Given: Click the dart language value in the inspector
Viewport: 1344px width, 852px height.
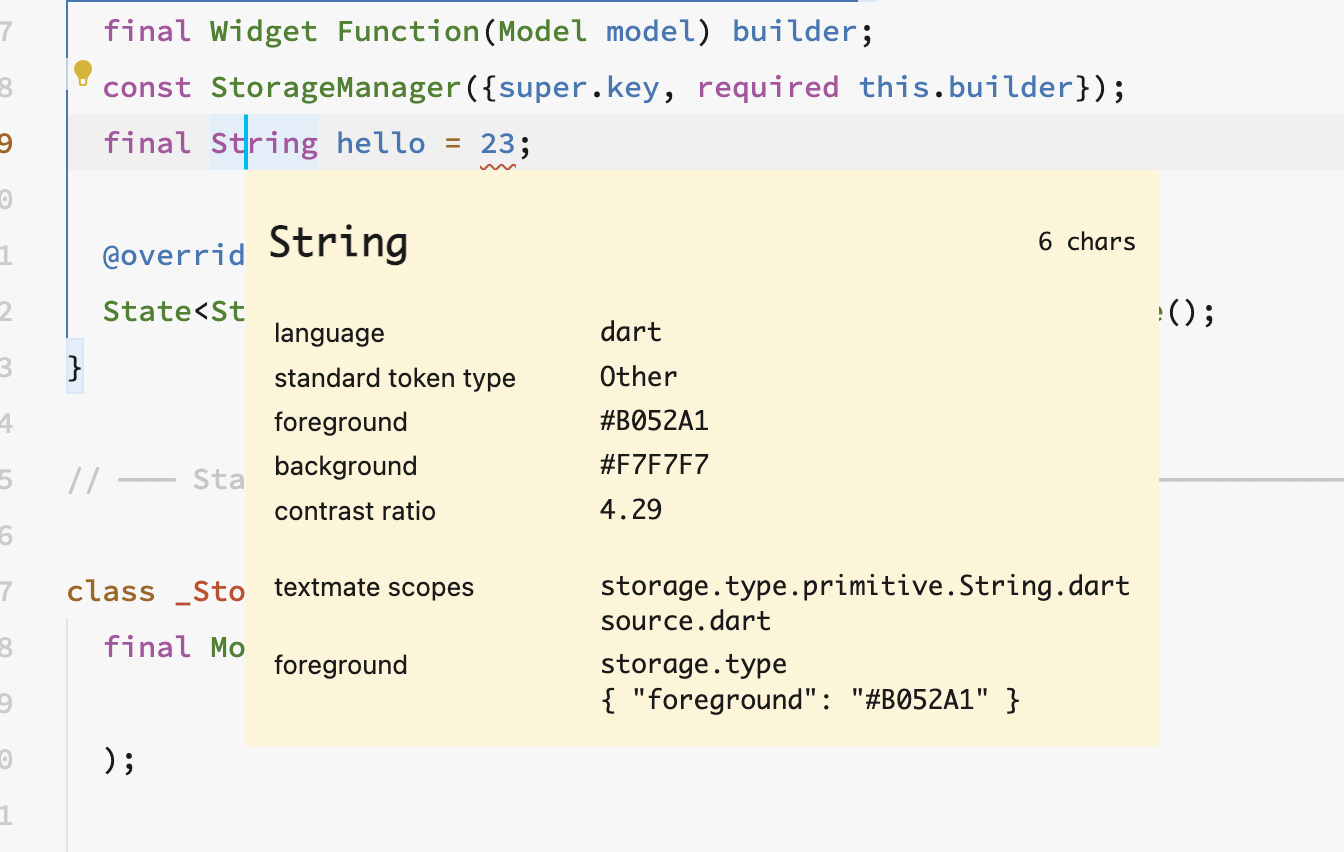Looking at the screenshot, I should point(631,332).
